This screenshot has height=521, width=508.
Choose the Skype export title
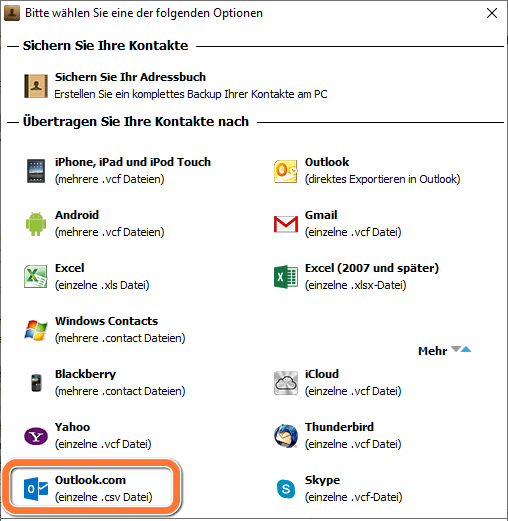(322, 480)
